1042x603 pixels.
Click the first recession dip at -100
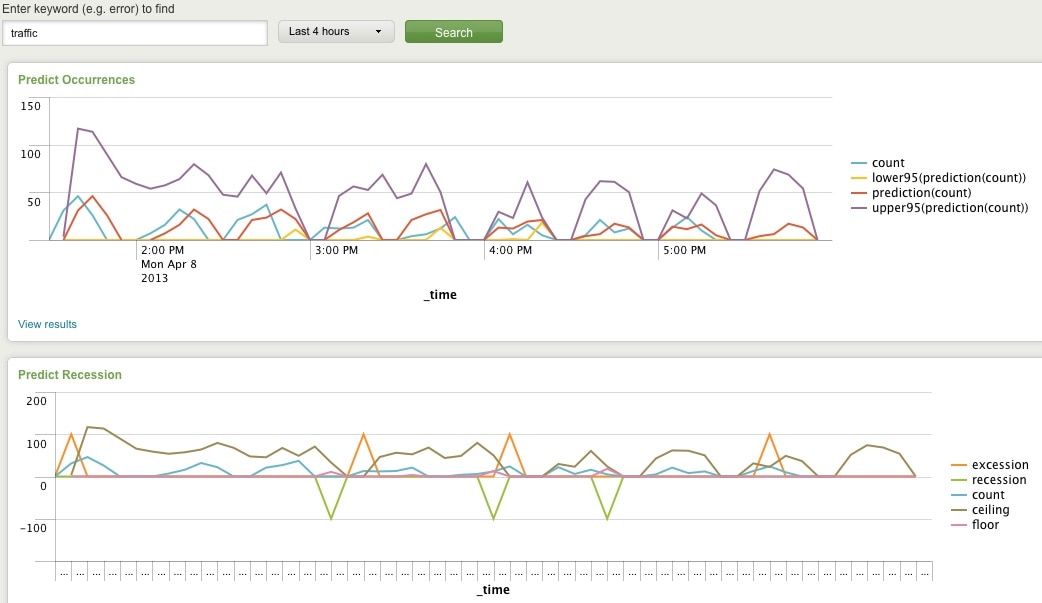(331, 518)
